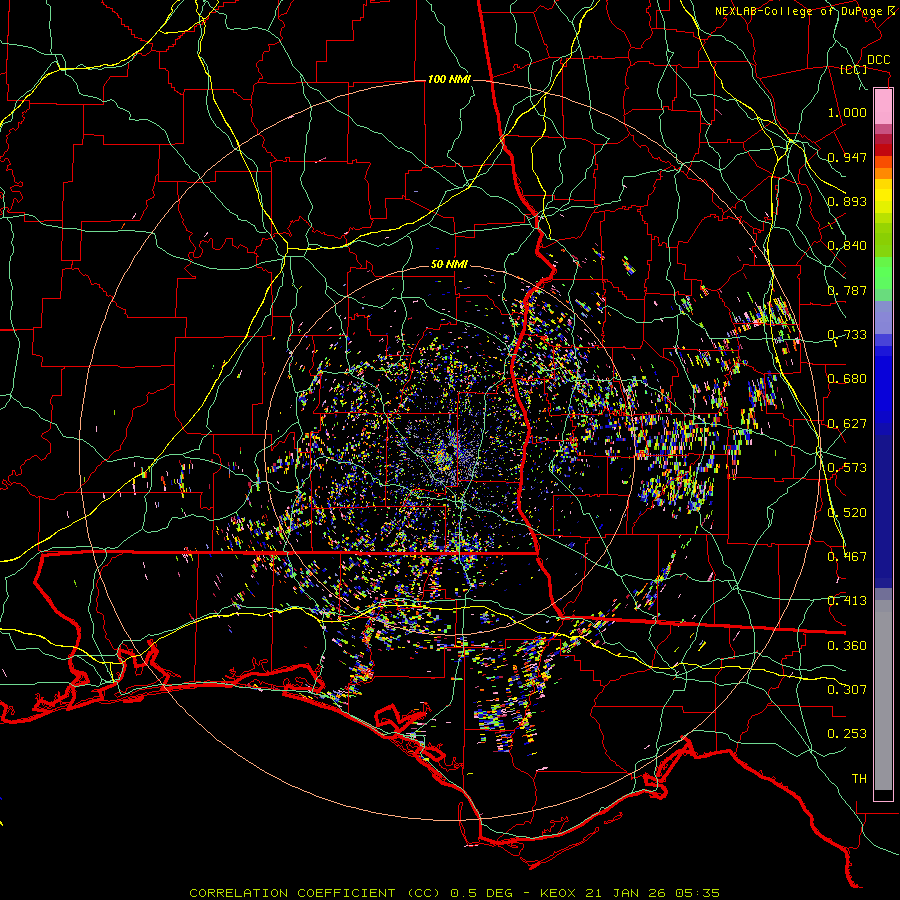Click the 0.520 scale value
Screen dimensions: 900x900
pos(847,513)
